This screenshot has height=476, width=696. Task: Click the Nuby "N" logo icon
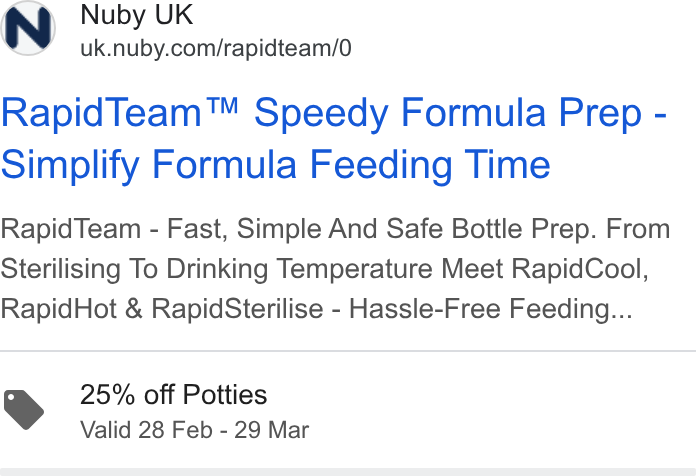(28, 28)
